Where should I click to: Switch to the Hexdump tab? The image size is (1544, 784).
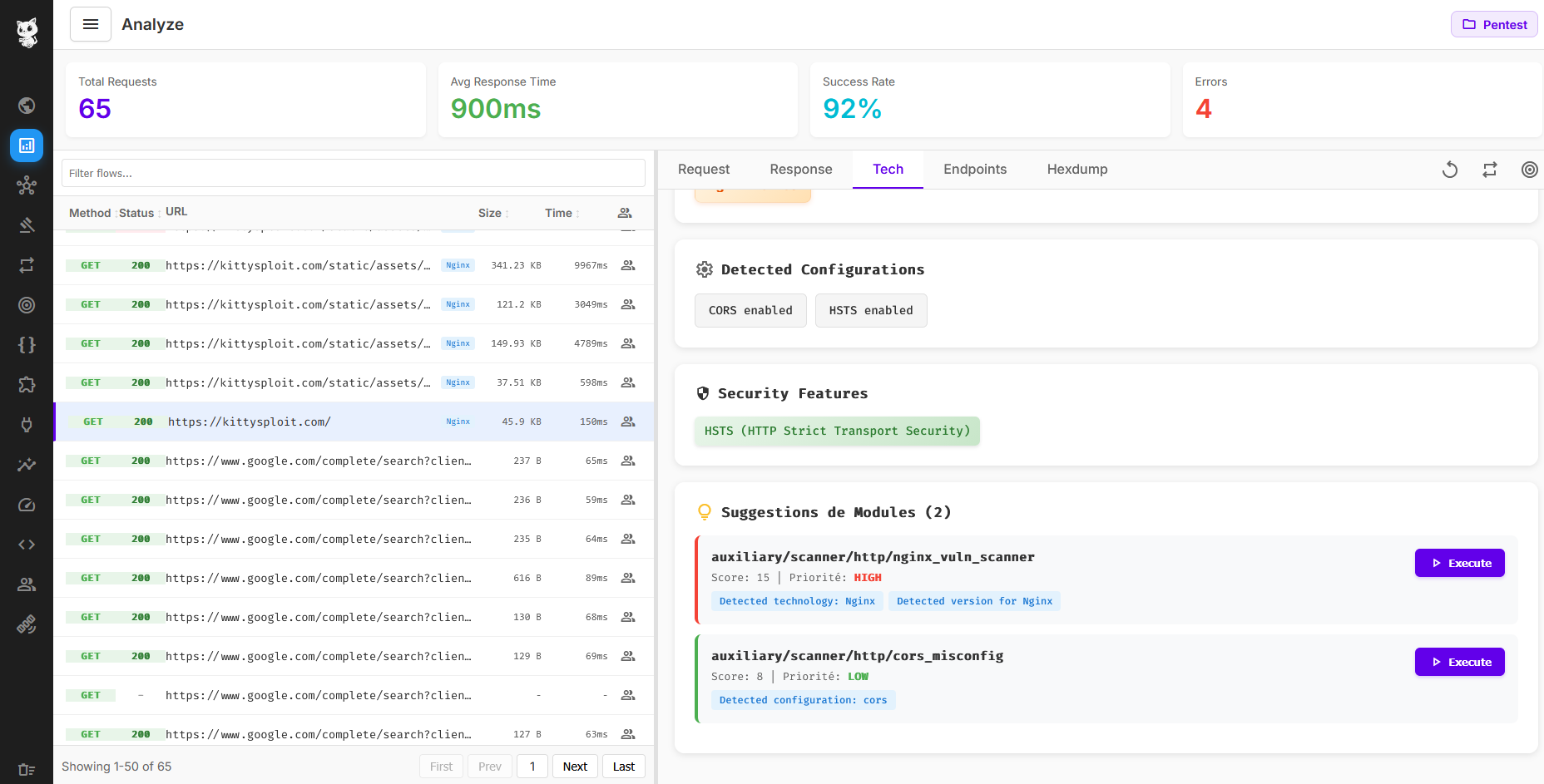click(x=1076, y=170)
